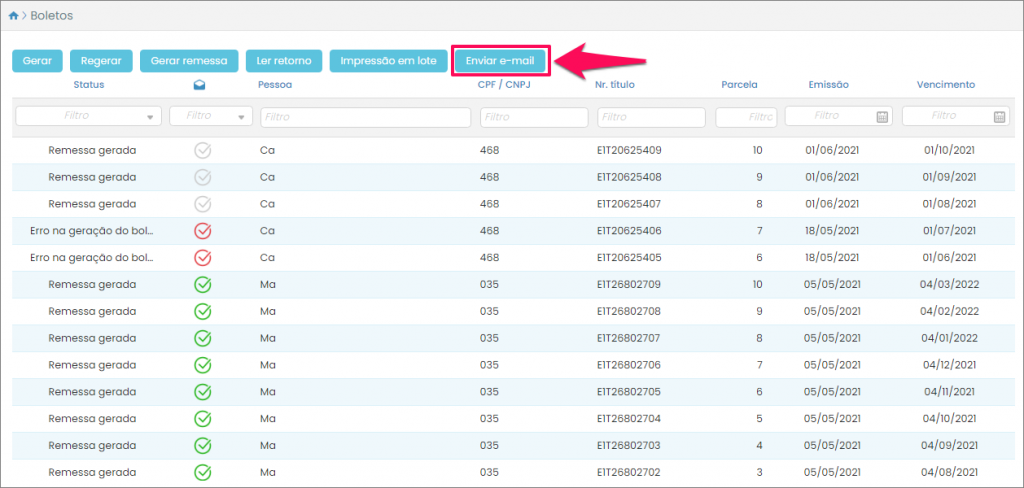This screenshot has height=488, width=1024.
Task: Click red status icon for title EIT20625405
Action: (x=203, y=257)
